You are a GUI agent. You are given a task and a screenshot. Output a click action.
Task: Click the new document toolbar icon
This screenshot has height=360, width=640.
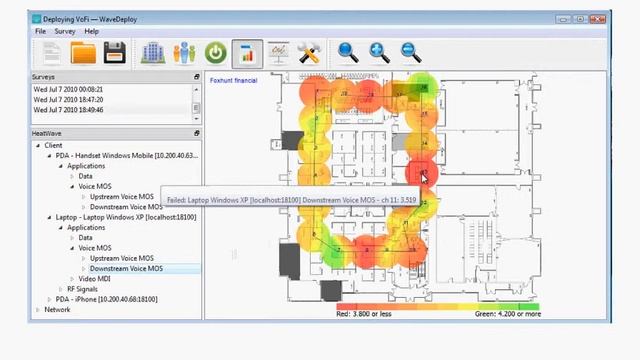pos(52,53)
